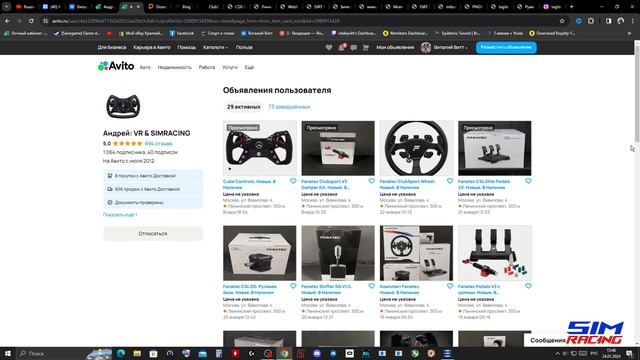Screen dimensions: 640x360
Task: Click the page vertical scrollbar
Action: click(x=637, y=94)
